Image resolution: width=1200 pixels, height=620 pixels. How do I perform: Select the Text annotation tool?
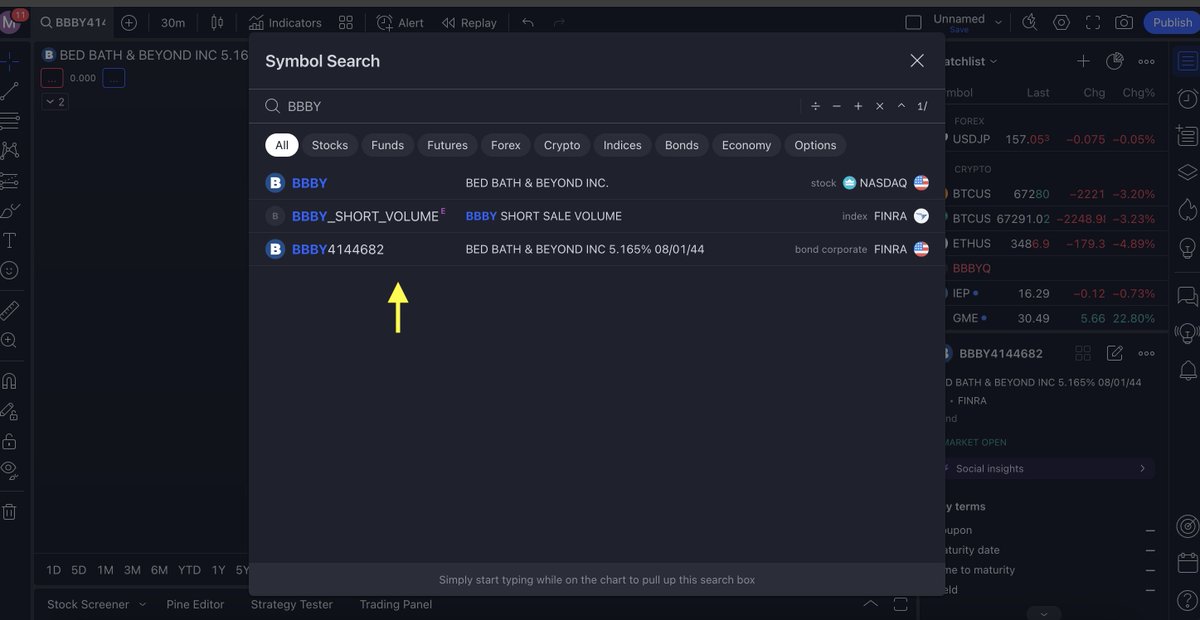(9, 240)
